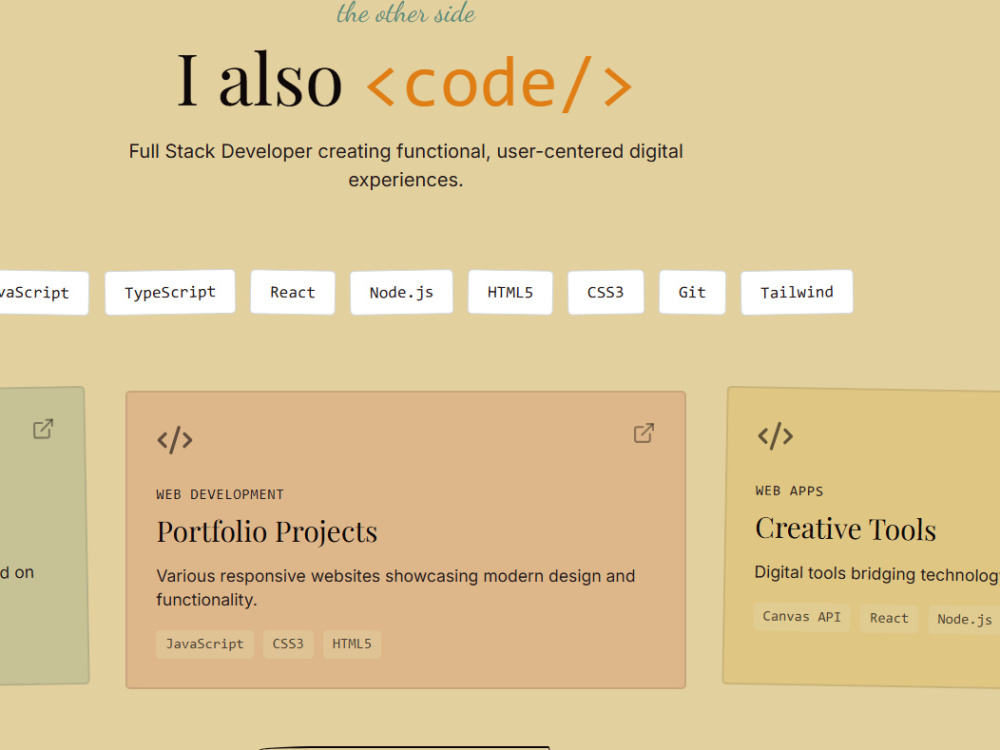Click the 'I also <code/>' heading

pyautogui.click(x=405, y=82)
